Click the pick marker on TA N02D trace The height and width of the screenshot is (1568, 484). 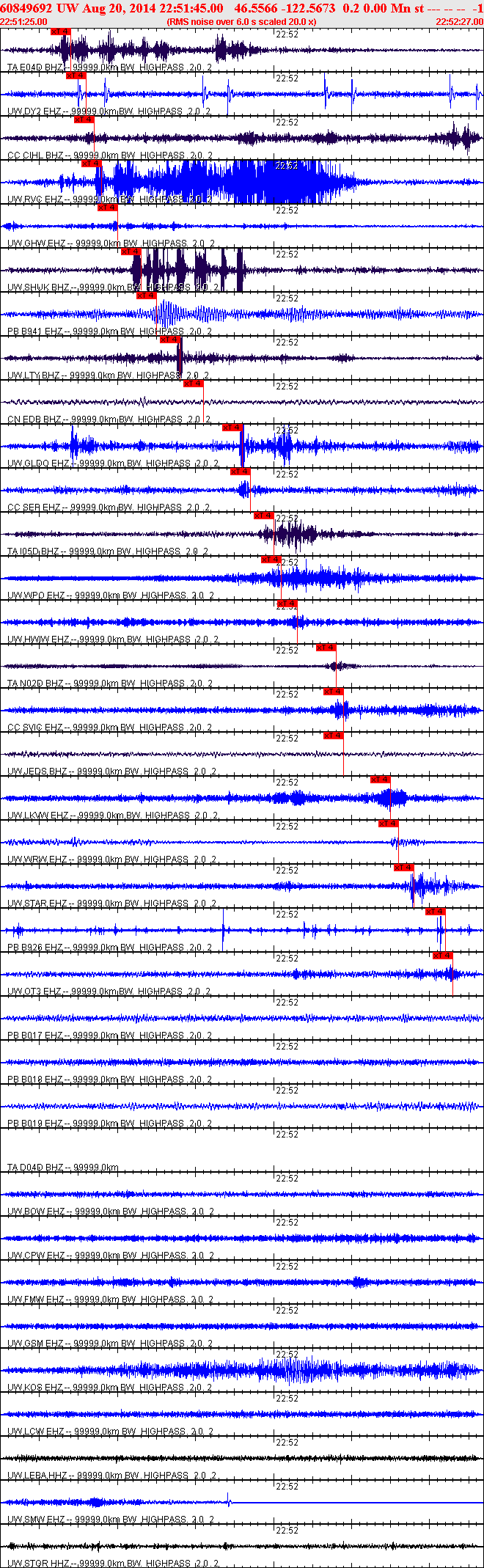coord(326,648)
